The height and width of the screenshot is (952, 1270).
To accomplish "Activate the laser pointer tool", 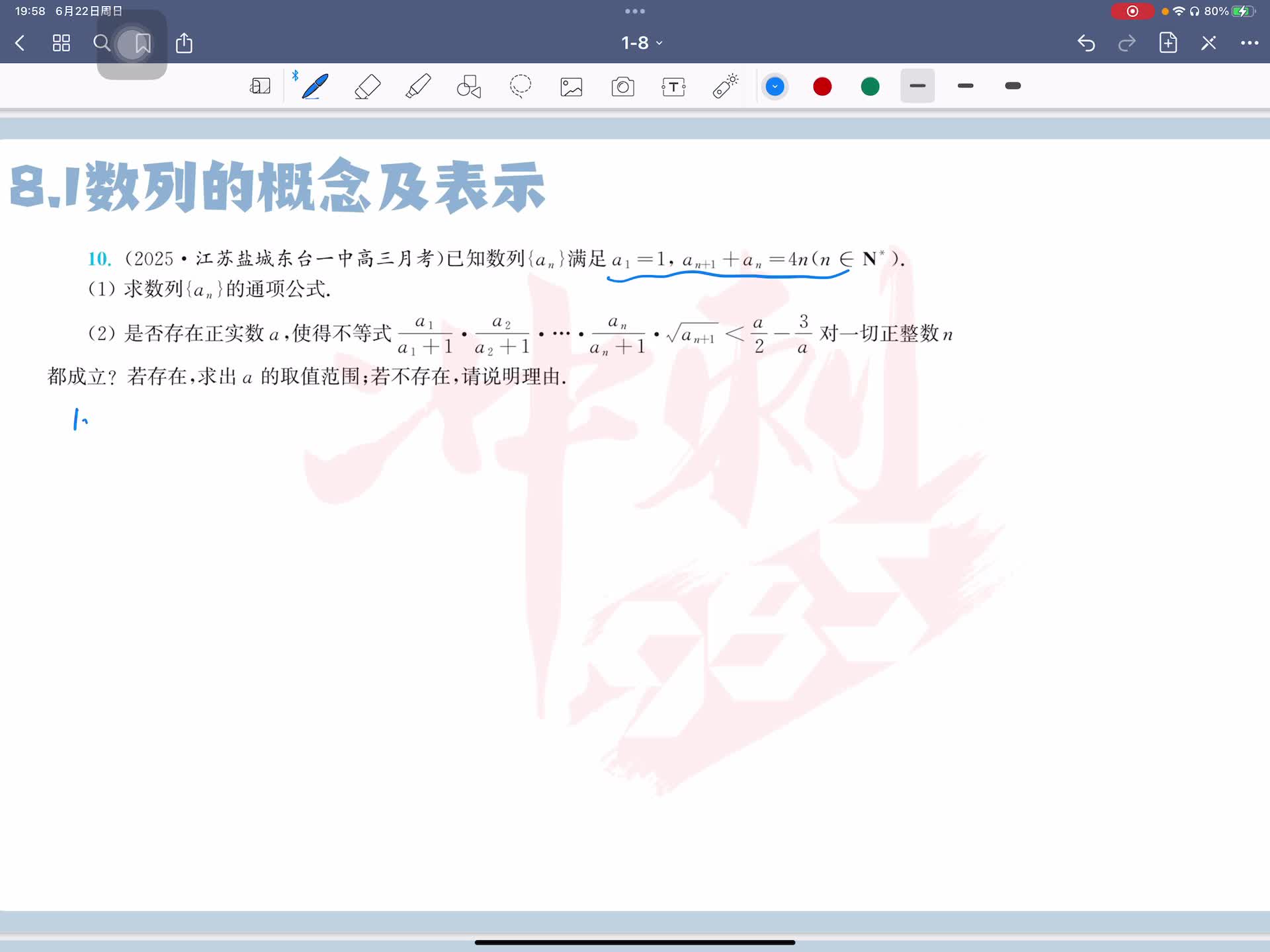I will pos(725,87).
